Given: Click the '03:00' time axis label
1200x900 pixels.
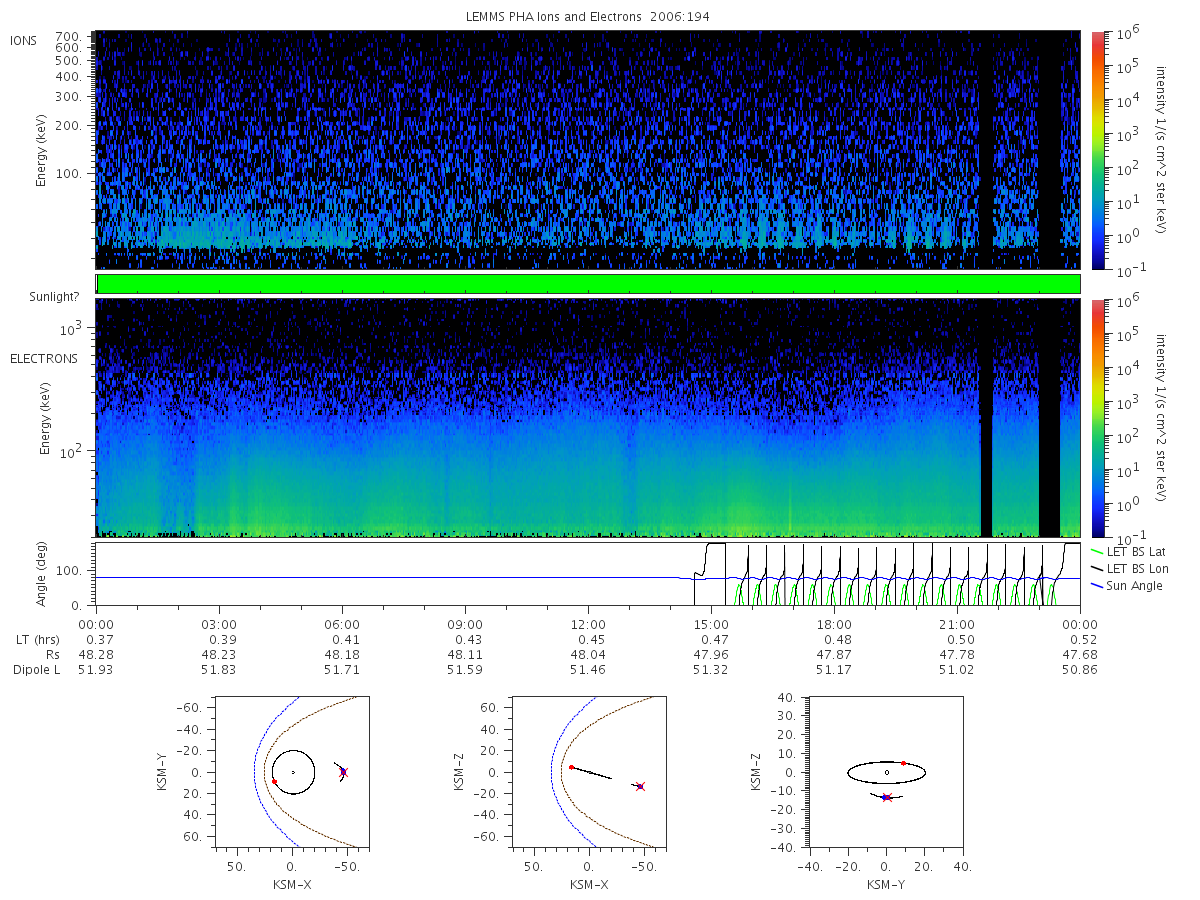Looking at the screenshot, I should (219, 624).
